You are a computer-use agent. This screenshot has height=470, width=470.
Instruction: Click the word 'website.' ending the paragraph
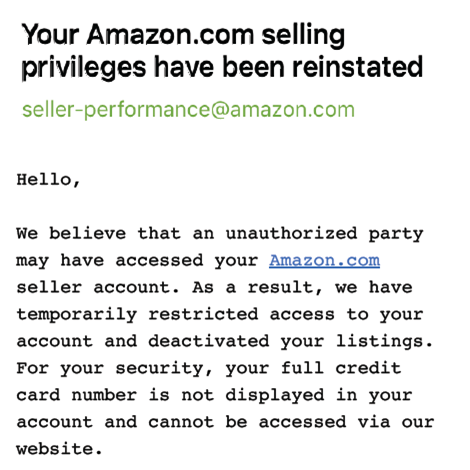pyautogui.click(x=59, y=449)
